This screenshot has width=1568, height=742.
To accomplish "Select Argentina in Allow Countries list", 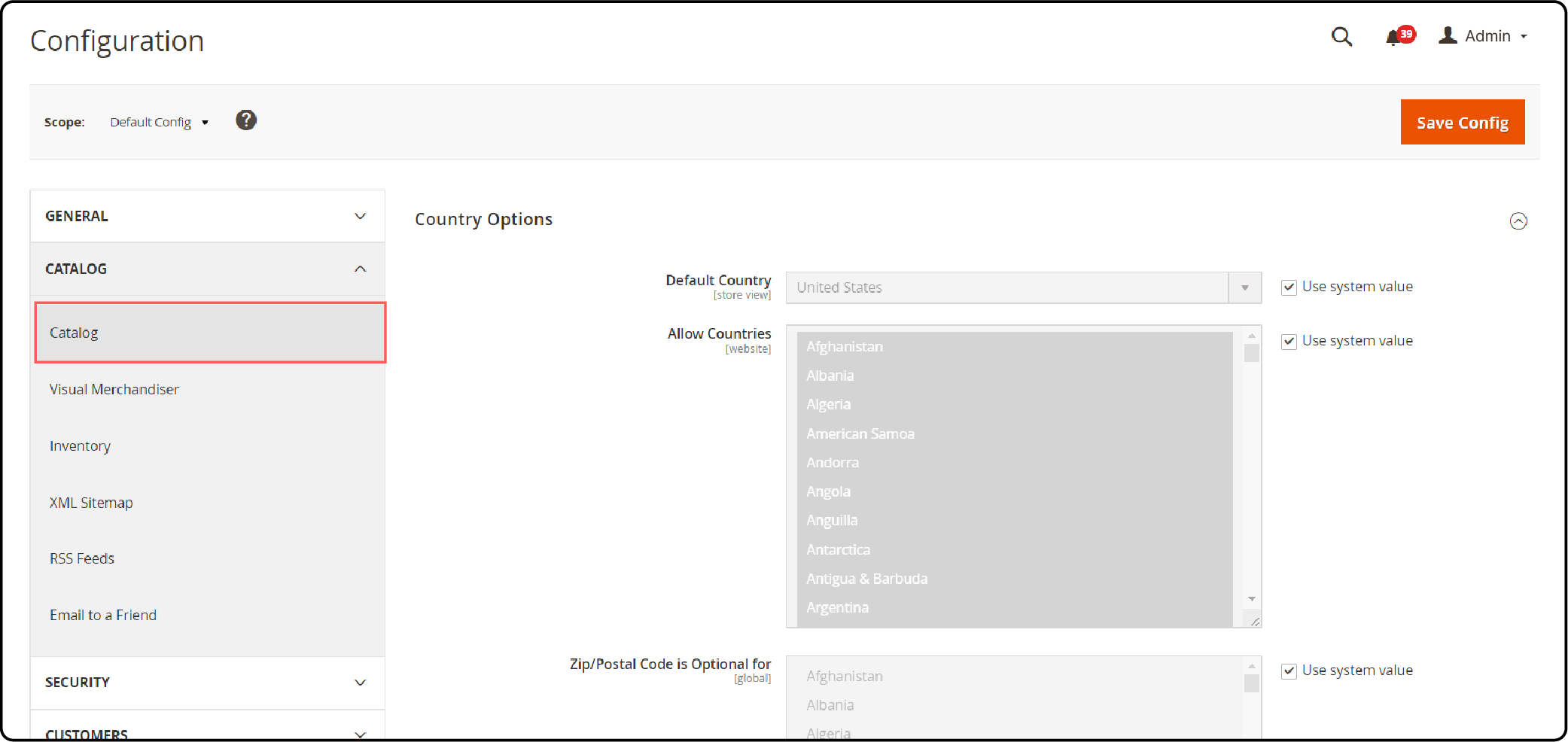I will (x=1015, y=607).
